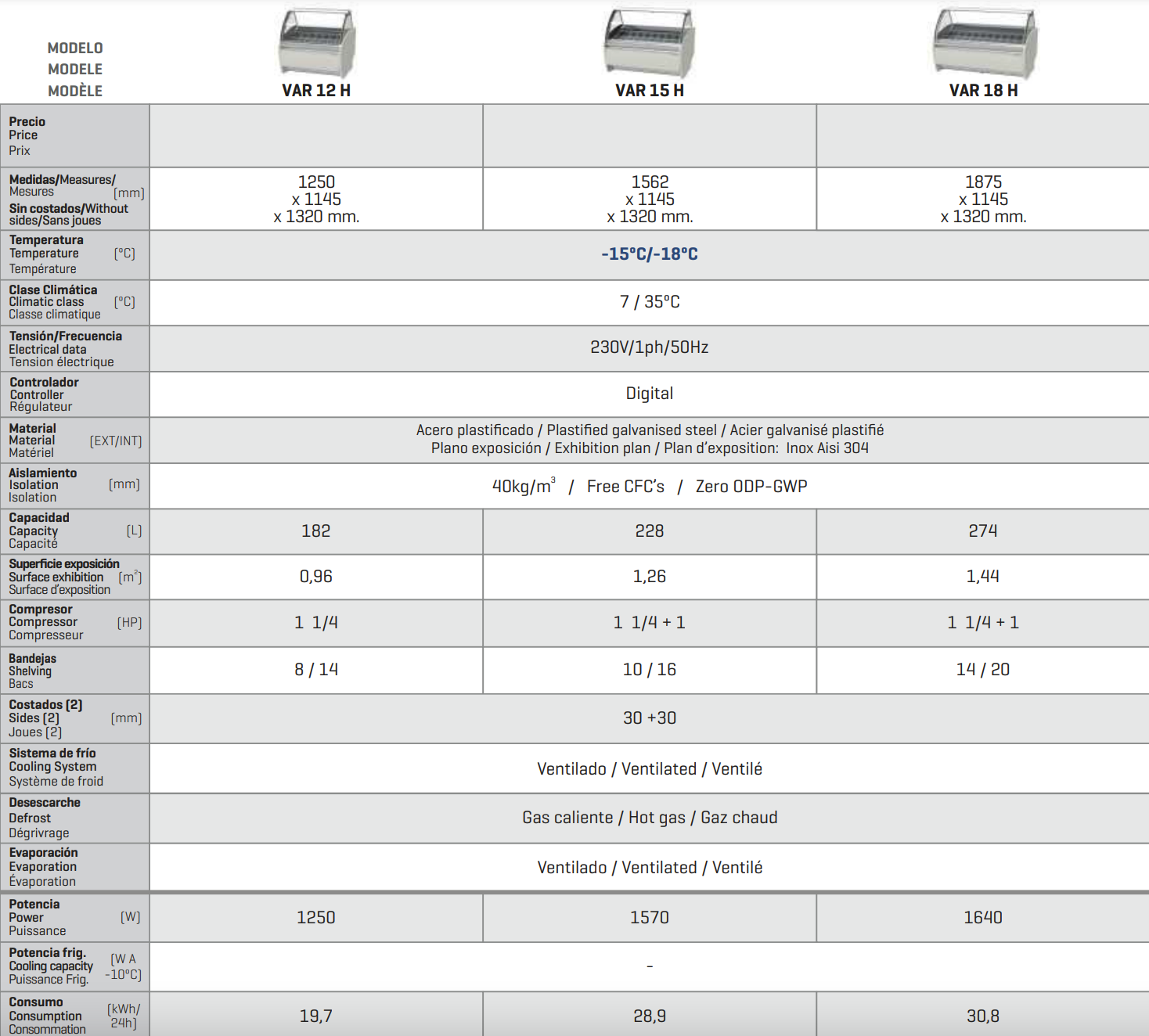Click the Inox Aisi 304 material text
1149x1036 pixels.
[x=827, y=448]
